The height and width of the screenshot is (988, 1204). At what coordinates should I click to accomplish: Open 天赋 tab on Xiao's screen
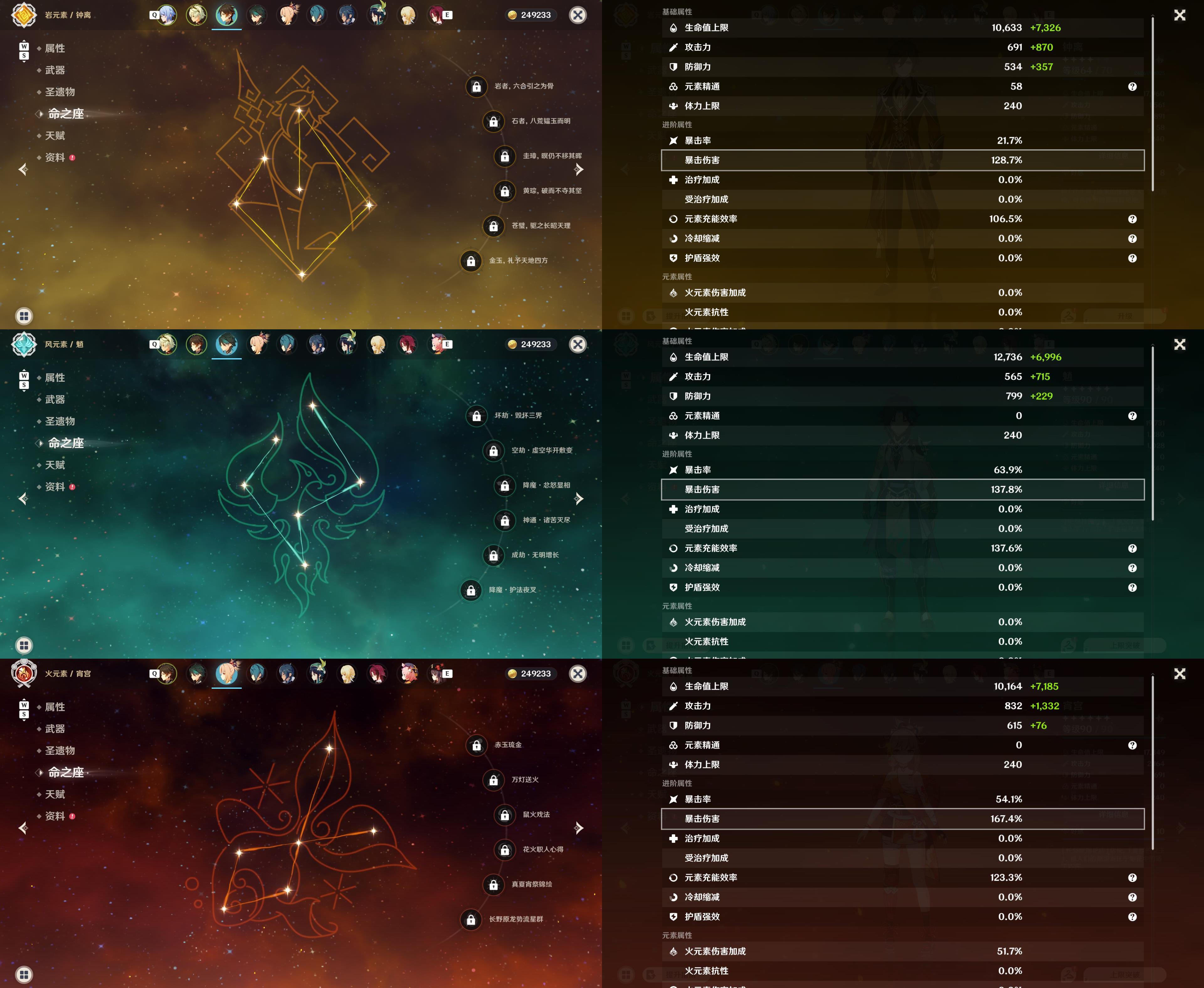click(x=55, y=465)
